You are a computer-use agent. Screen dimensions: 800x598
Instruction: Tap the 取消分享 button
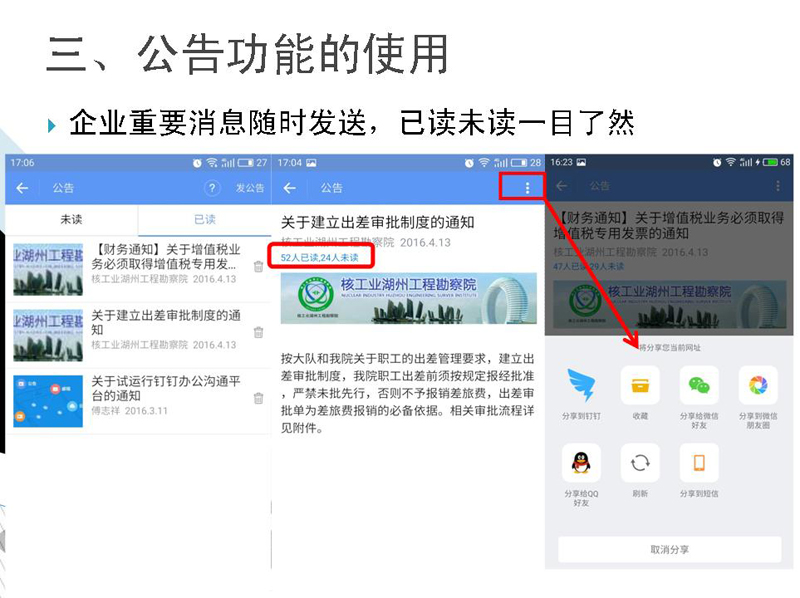pyautogui.click(x=669, y=550)
